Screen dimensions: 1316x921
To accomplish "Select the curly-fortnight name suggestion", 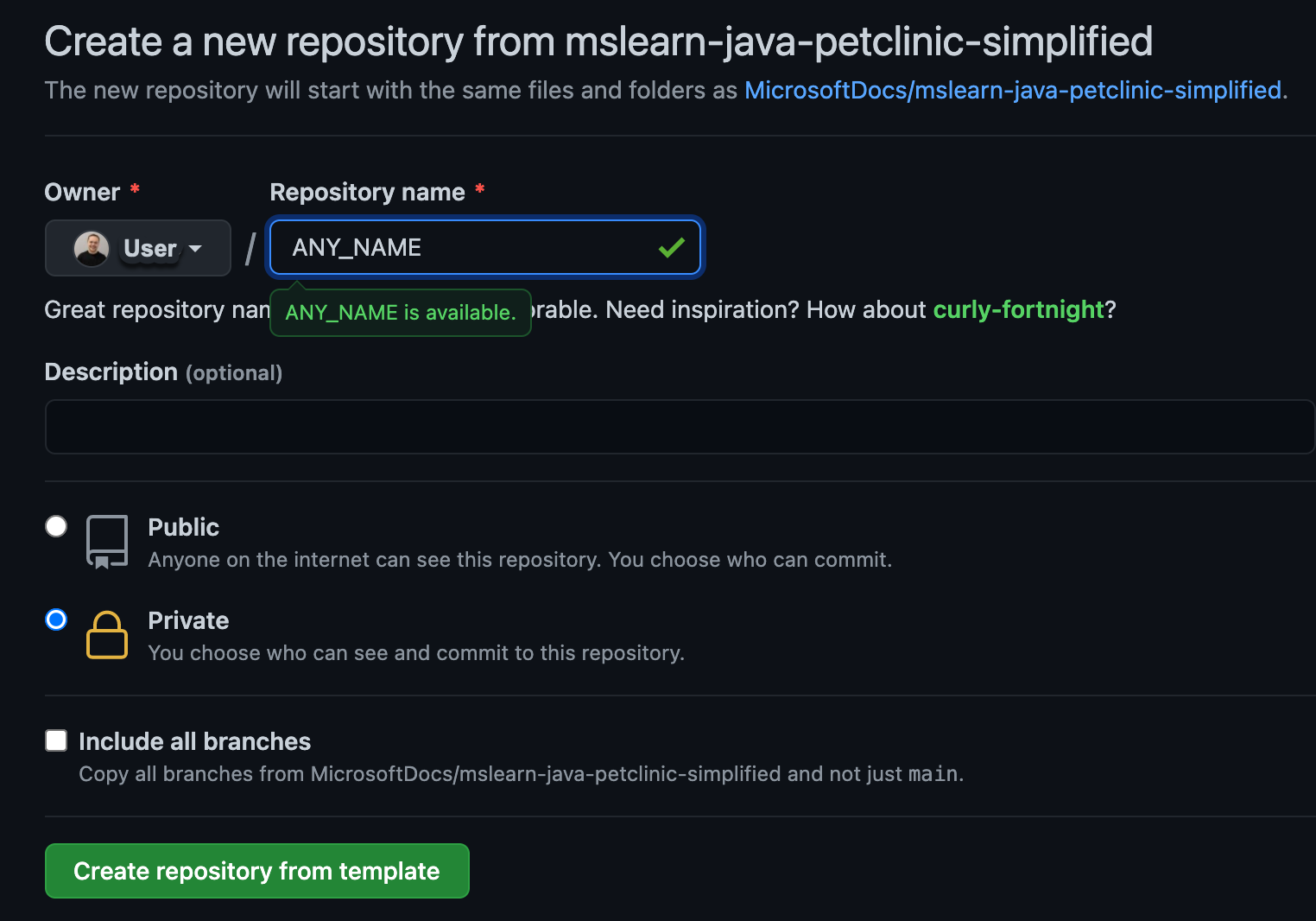I will (x=1017, y=309).
